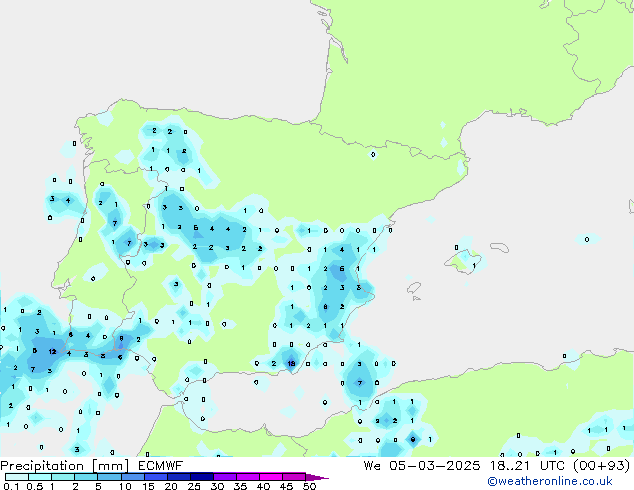The image size is (634, 490).
Task: Click the '18..21 UTC' time range text
Action: (530, 466)
